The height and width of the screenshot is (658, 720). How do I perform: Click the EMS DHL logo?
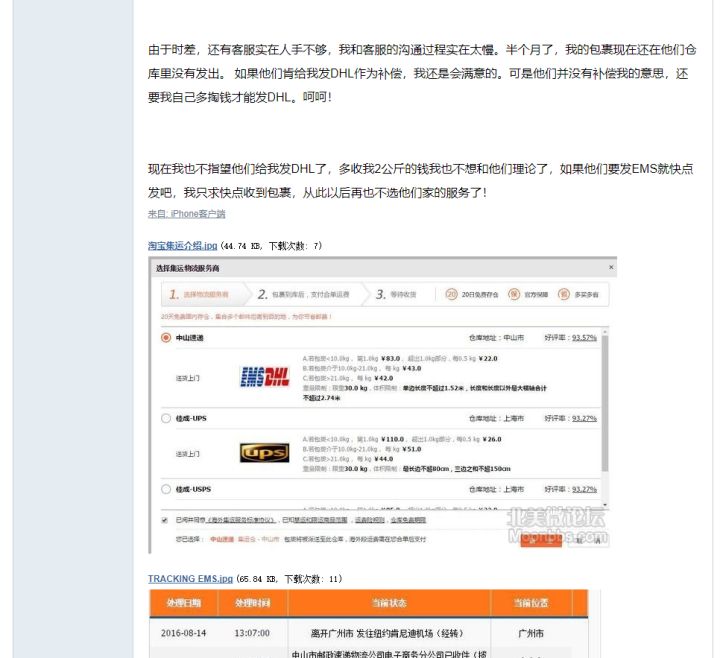pyautogui.click(x=264, y=377)
